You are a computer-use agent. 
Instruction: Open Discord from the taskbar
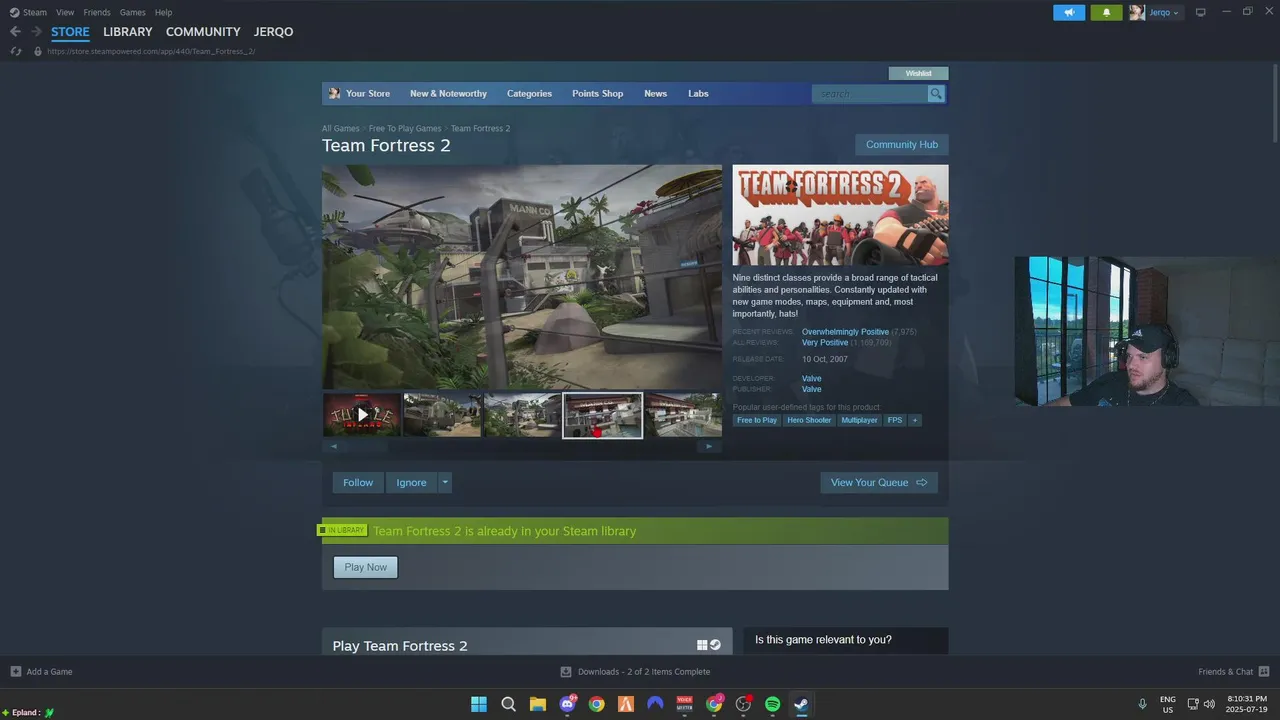(567, 704)
